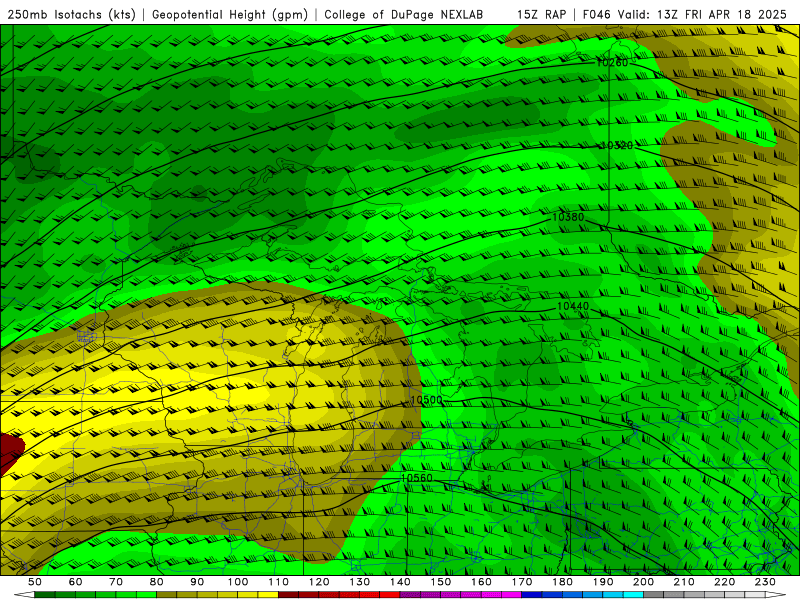
Task: Click the 10380 height contour label
Action: [568, 217]
